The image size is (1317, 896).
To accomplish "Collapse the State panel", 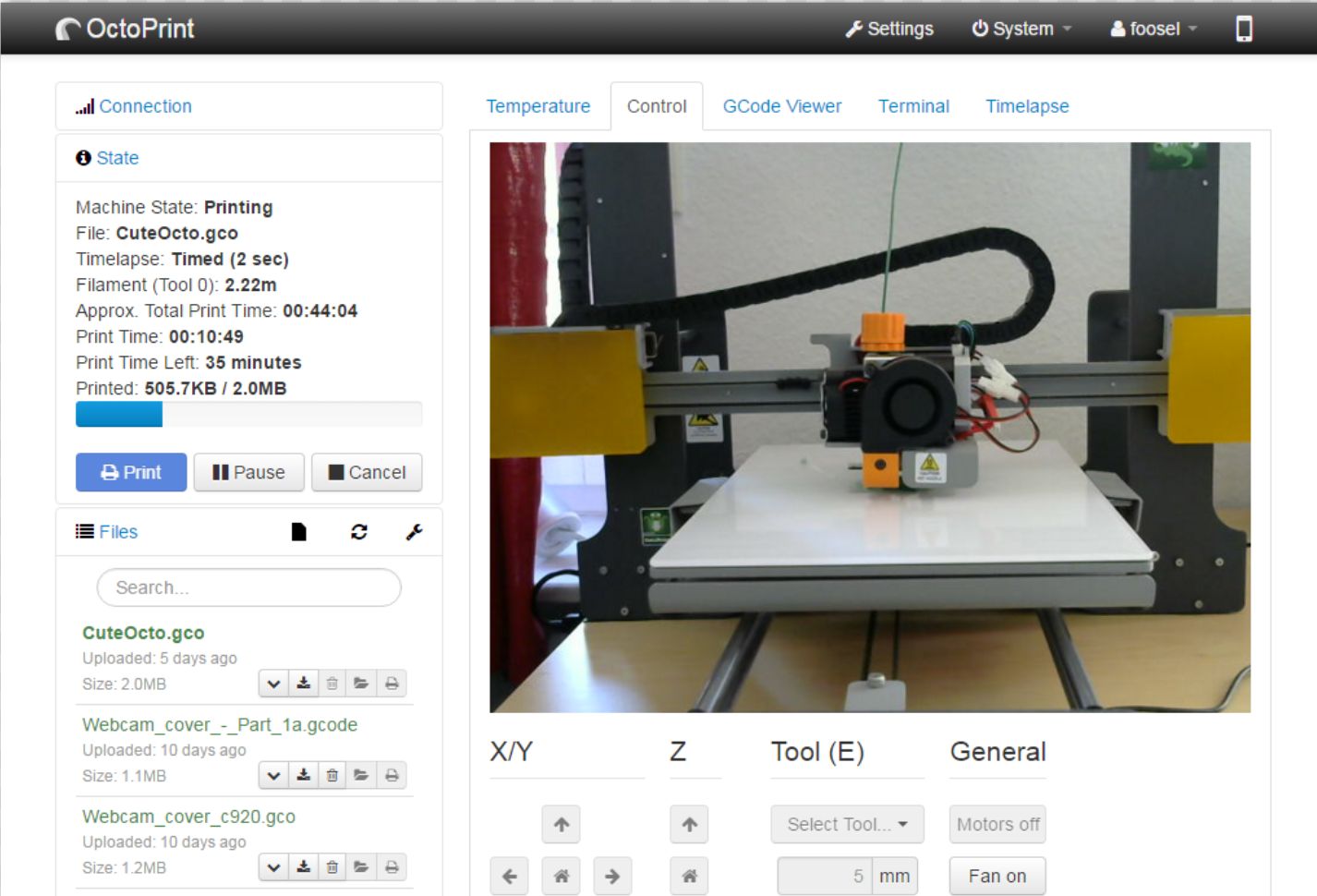I will [x=117, y=158].
